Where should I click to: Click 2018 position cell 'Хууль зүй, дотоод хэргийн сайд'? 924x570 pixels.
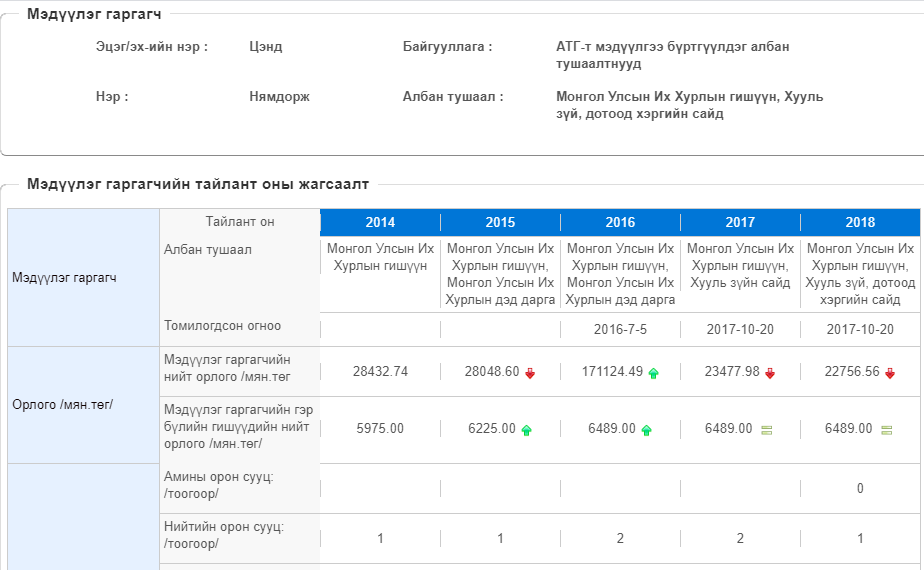(860, 274)
